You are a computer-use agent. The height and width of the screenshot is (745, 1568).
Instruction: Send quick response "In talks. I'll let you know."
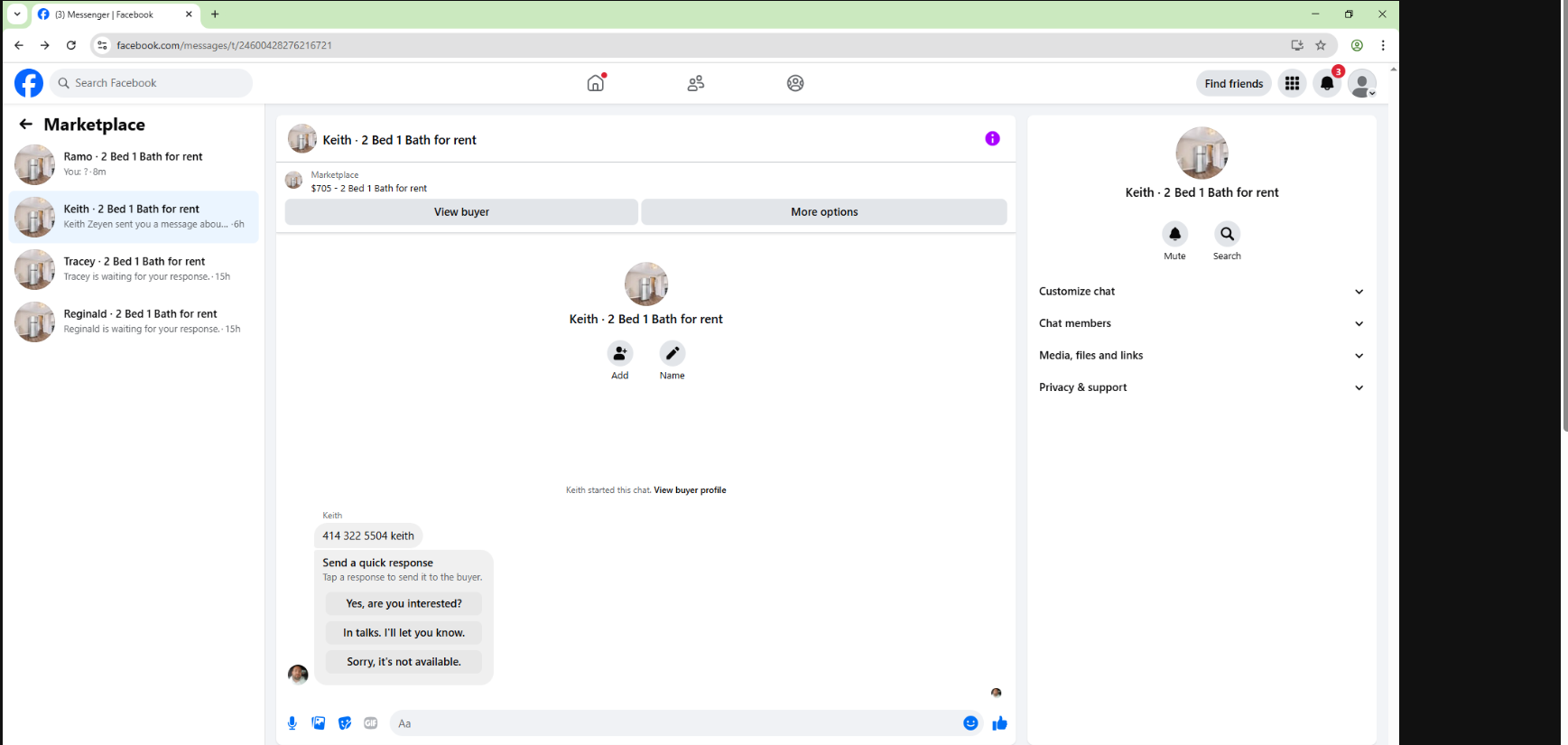(404, 633)
